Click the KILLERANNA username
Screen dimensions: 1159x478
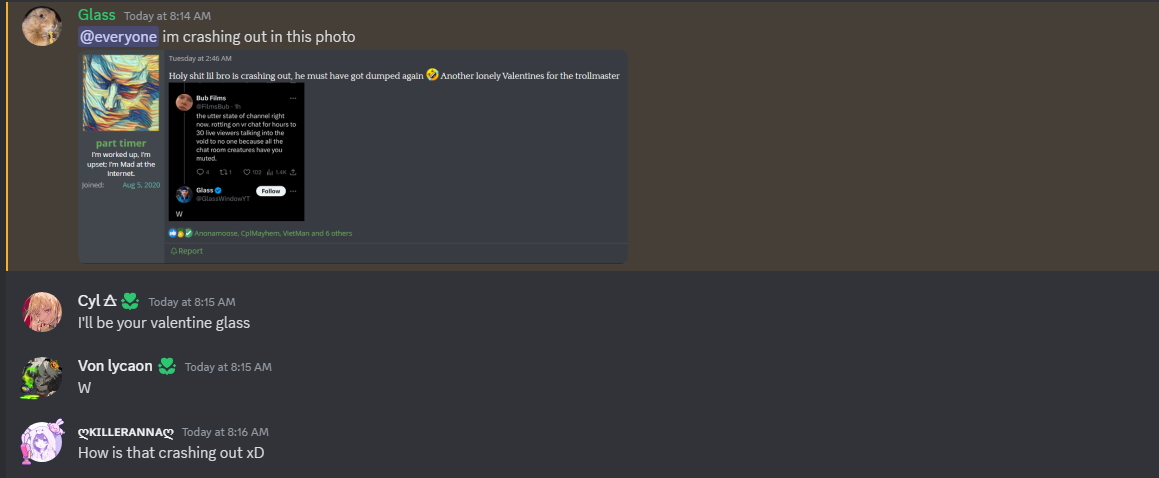126,431
